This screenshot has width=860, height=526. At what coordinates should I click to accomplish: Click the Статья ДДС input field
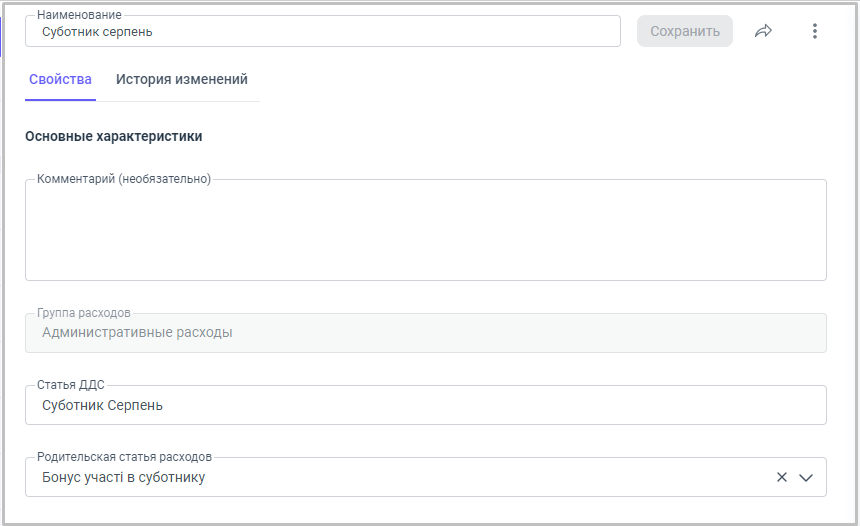pos(425,406)
